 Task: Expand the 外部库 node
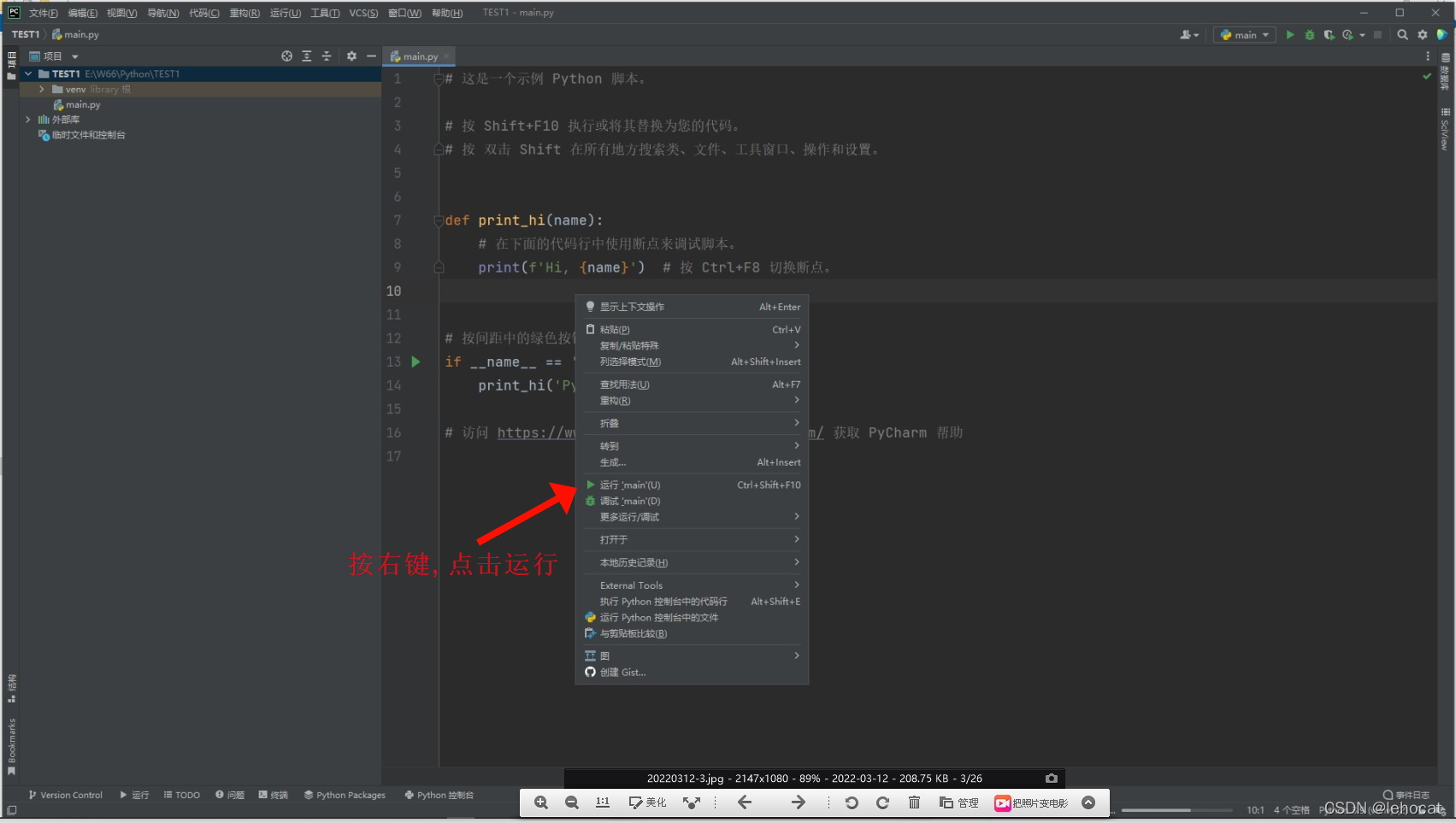(28, 120)
